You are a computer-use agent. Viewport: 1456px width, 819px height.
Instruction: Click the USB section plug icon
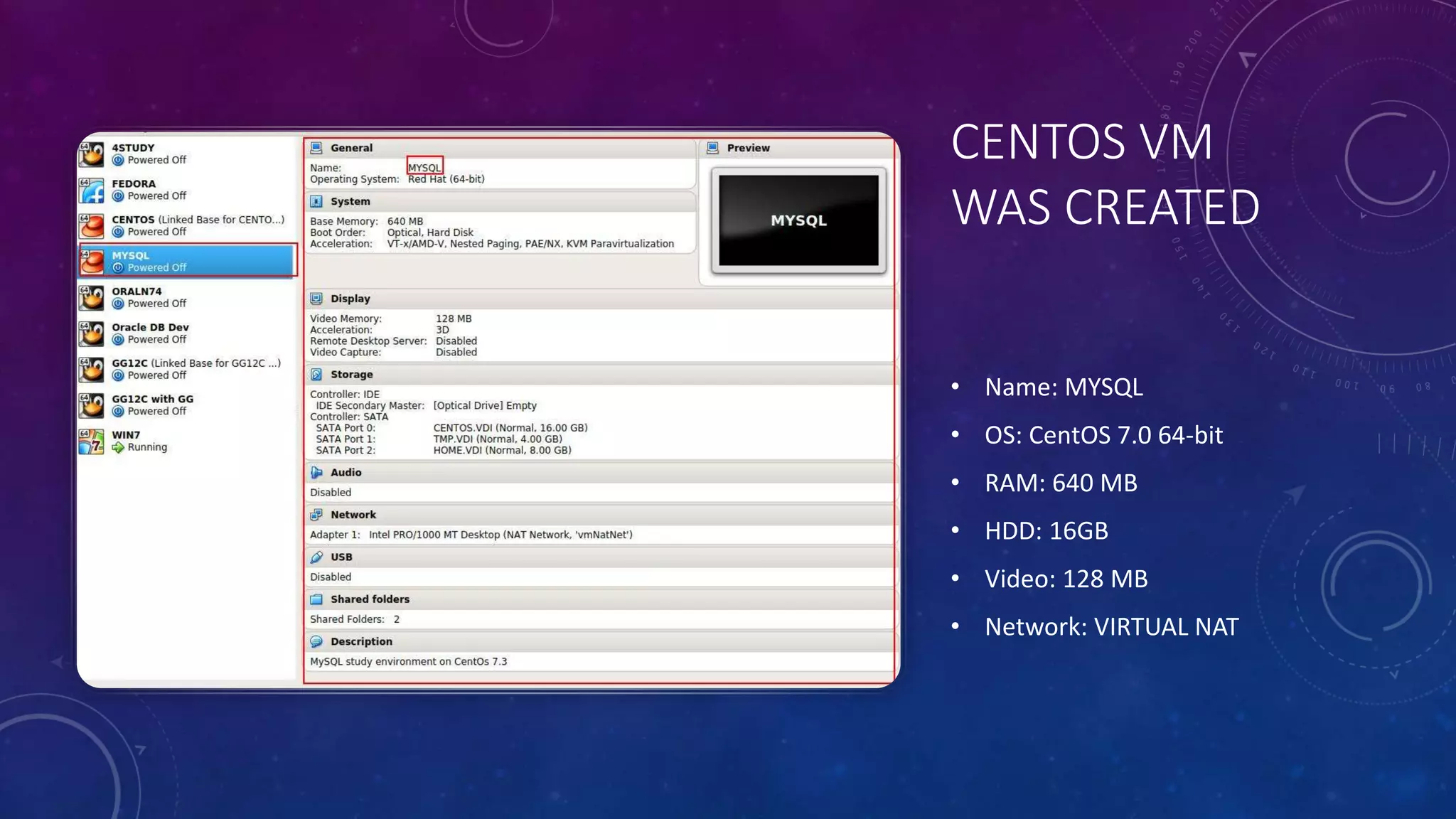coord(316,557)
